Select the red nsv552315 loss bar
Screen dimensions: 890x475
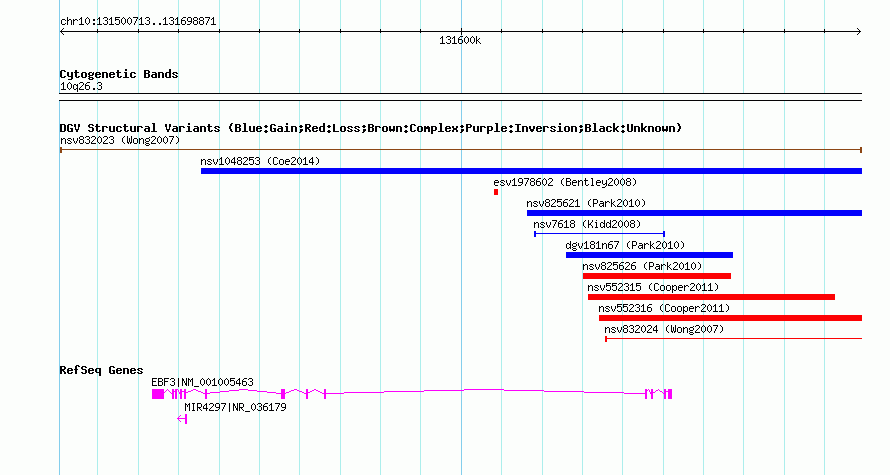[711, 297]
